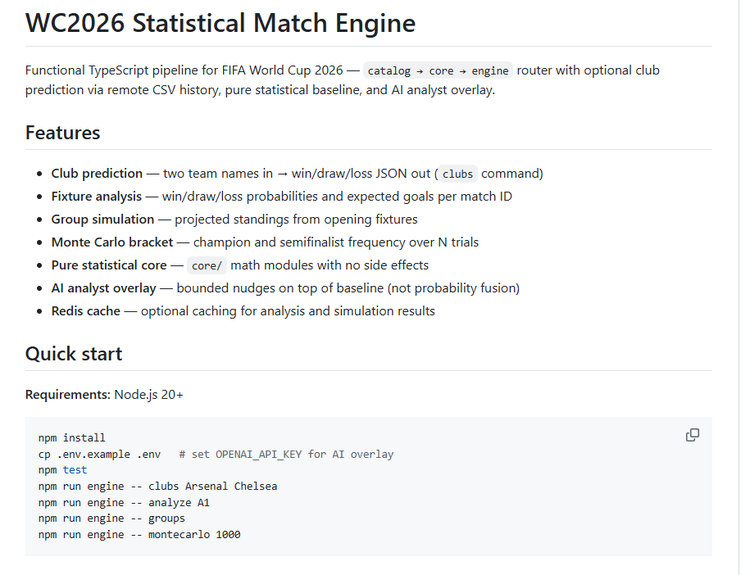The image size is (750, 575).
Task: Click the WC2026 Statistical Match Engine heading
Action: coord(221,23)
